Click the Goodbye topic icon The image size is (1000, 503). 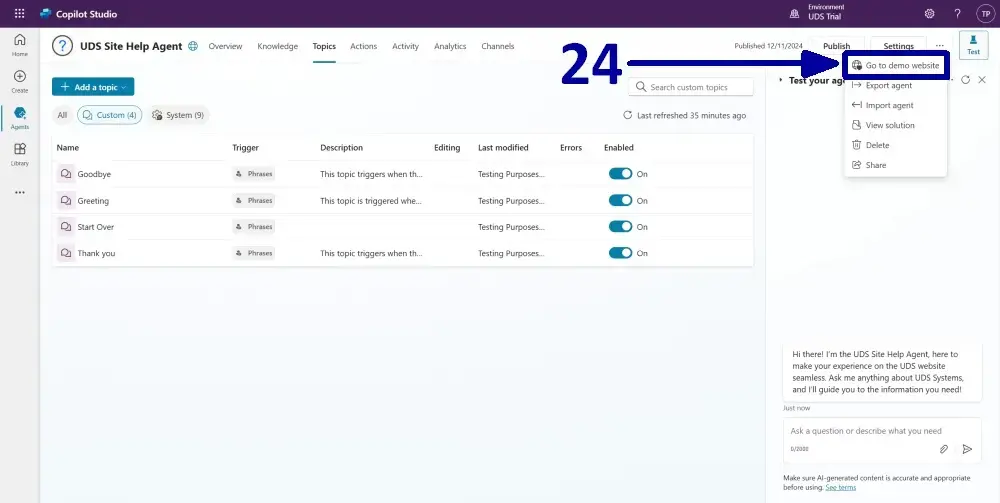(x=66, y=174)
